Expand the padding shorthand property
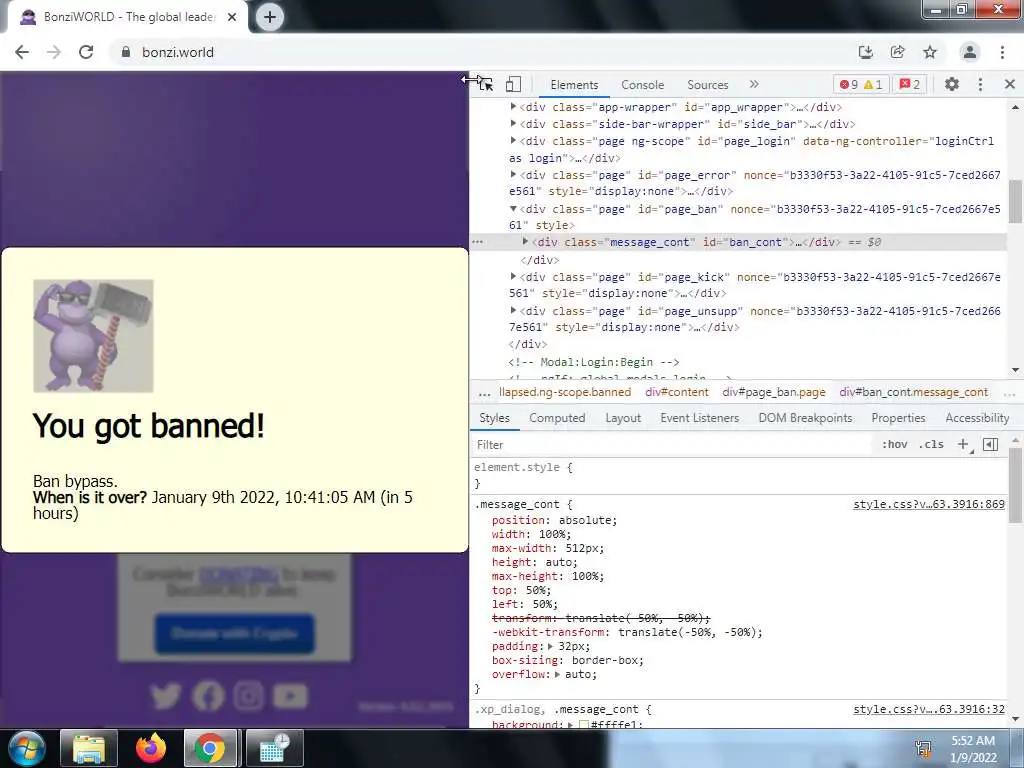Image resolution: width=1024 pixels, height=768 pixels. tap(551, 647)
